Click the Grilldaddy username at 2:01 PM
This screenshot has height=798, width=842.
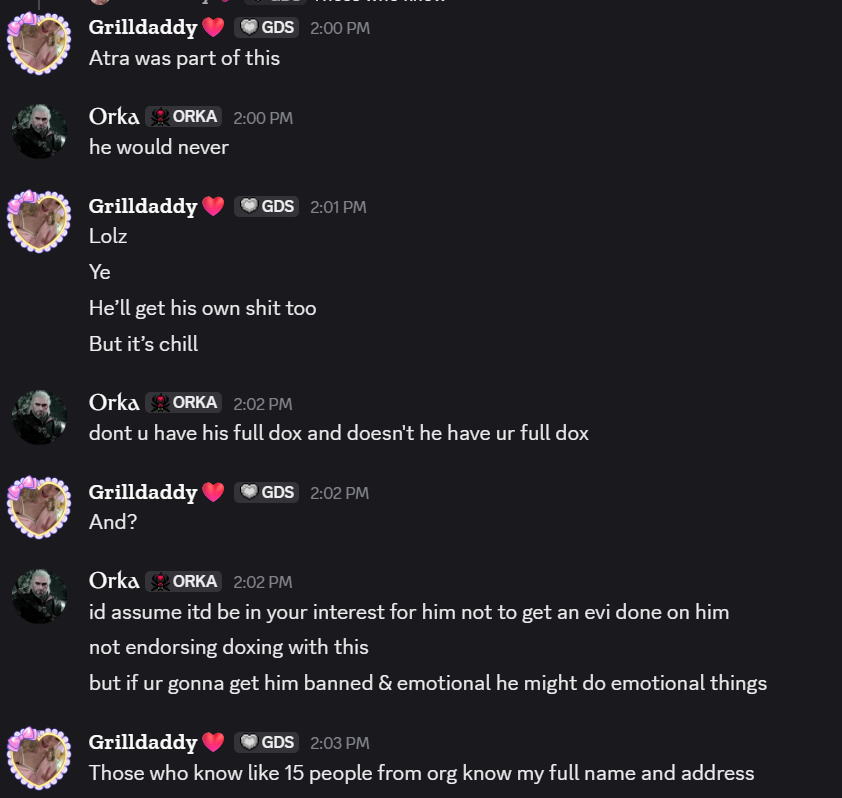coord(143,206)
